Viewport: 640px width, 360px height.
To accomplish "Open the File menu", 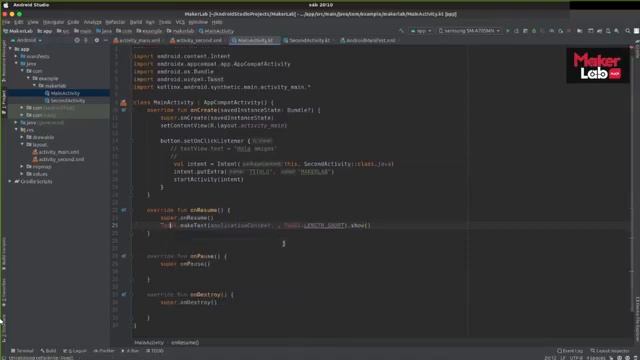I will click(6, 22).
